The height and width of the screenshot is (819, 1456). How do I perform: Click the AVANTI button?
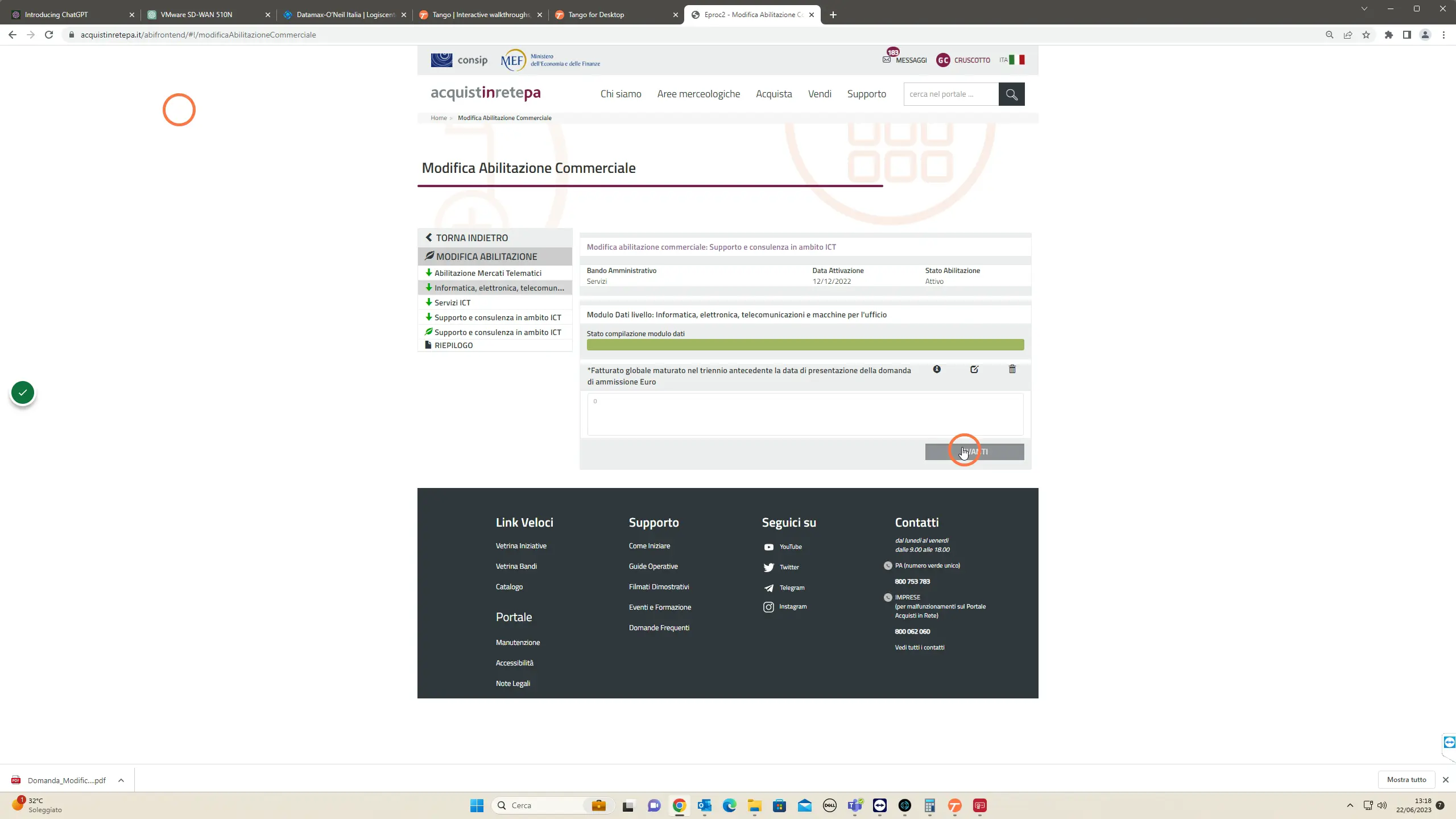tap(974, 452)
